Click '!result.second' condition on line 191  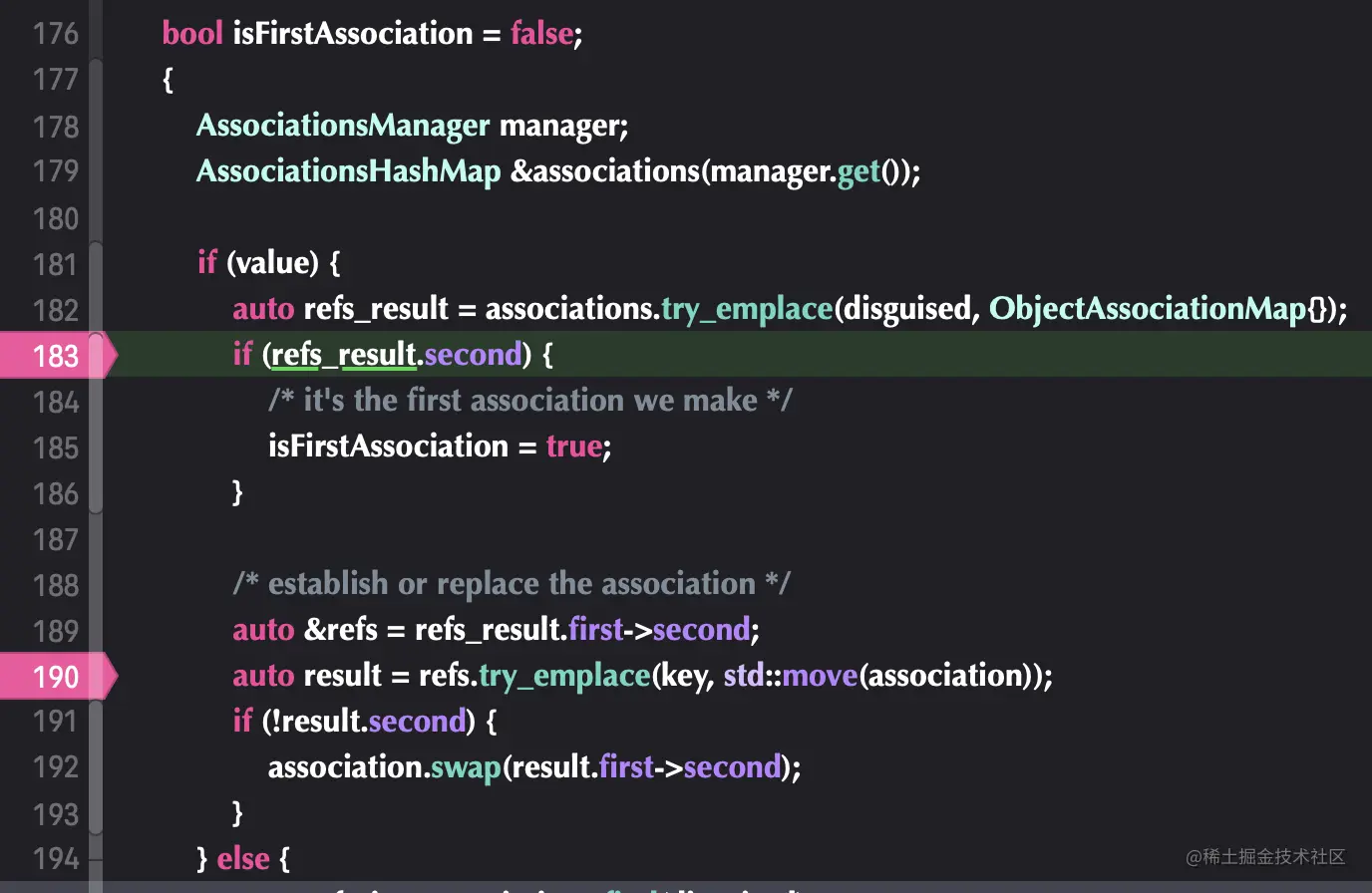[x=369, y=722]
